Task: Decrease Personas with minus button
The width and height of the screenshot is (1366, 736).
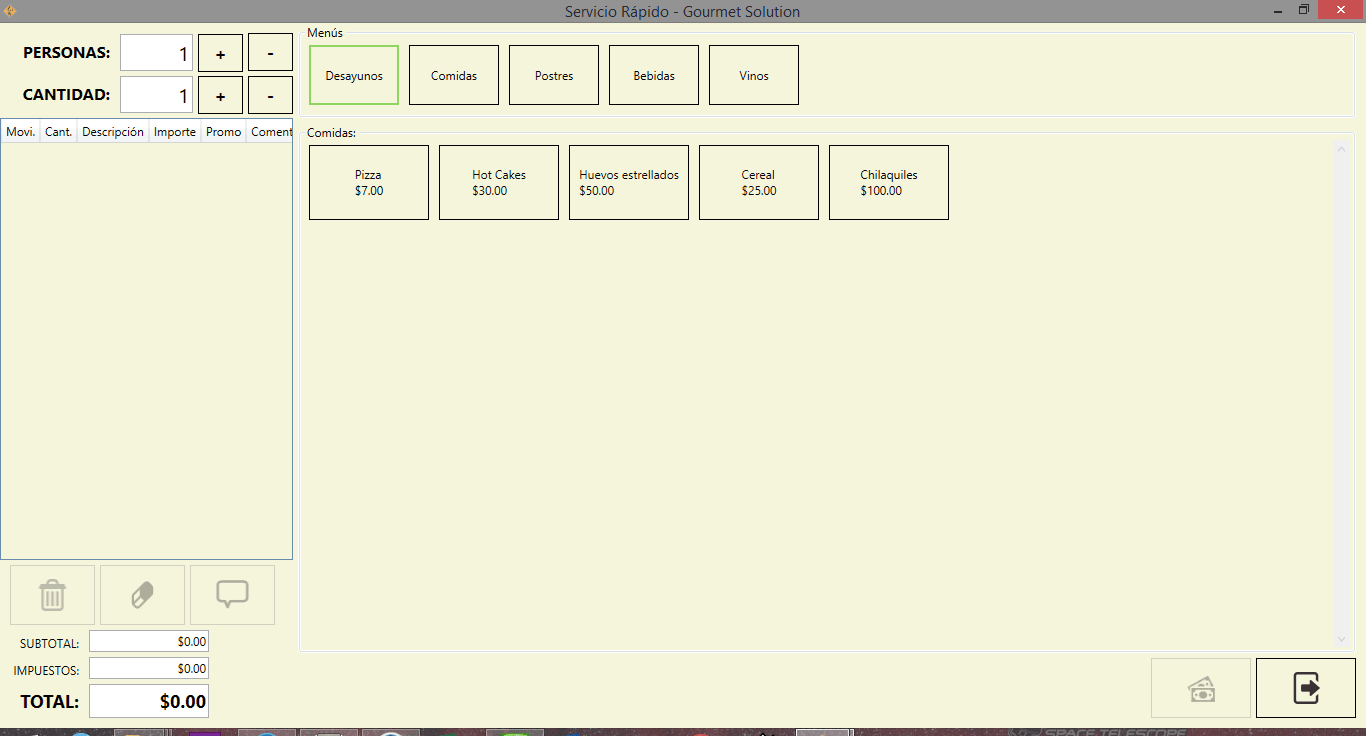Action: [270, 54]
